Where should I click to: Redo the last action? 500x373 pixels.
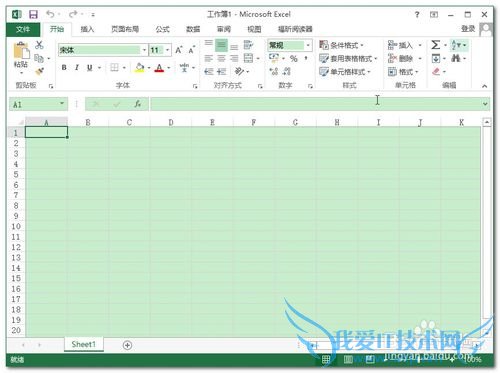(x=73, y=14)
